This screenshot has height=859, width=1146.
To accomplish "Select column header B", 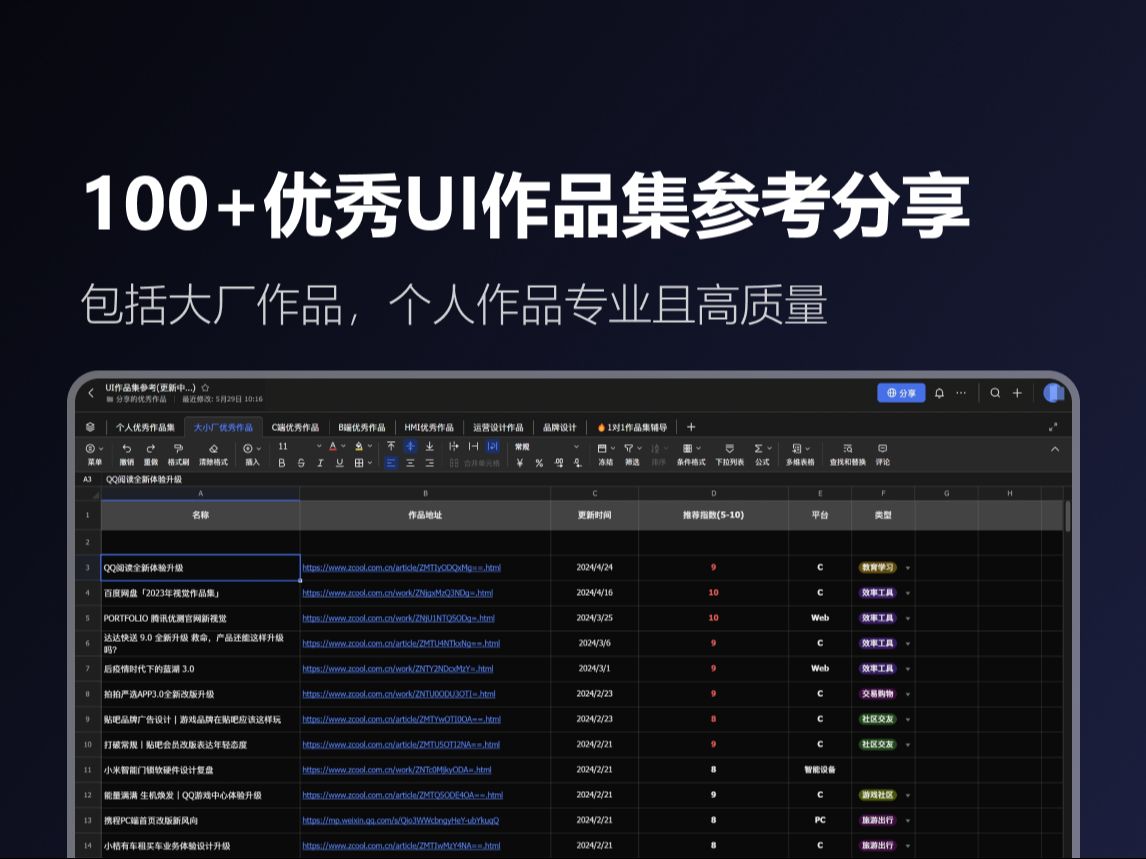I will pos(425,493).
